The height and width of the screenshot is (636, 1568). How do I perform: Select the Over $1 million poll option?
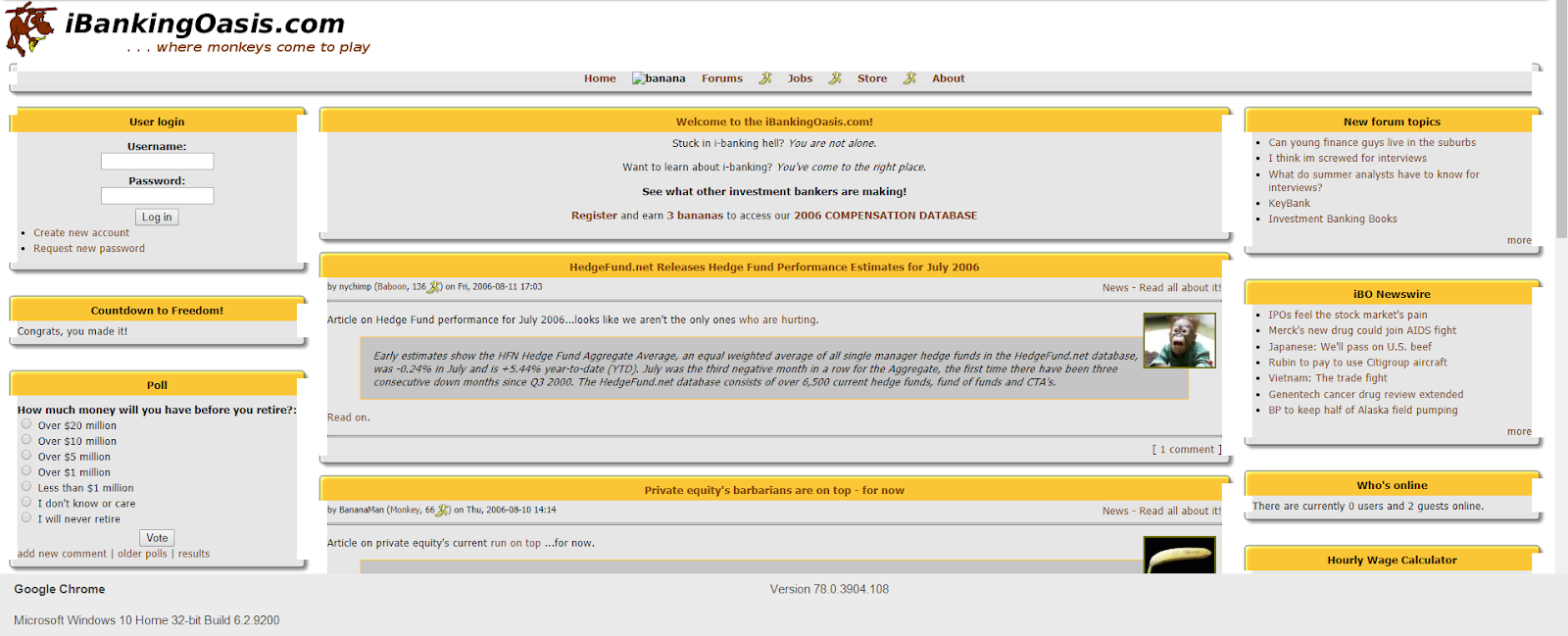point(26,471)
